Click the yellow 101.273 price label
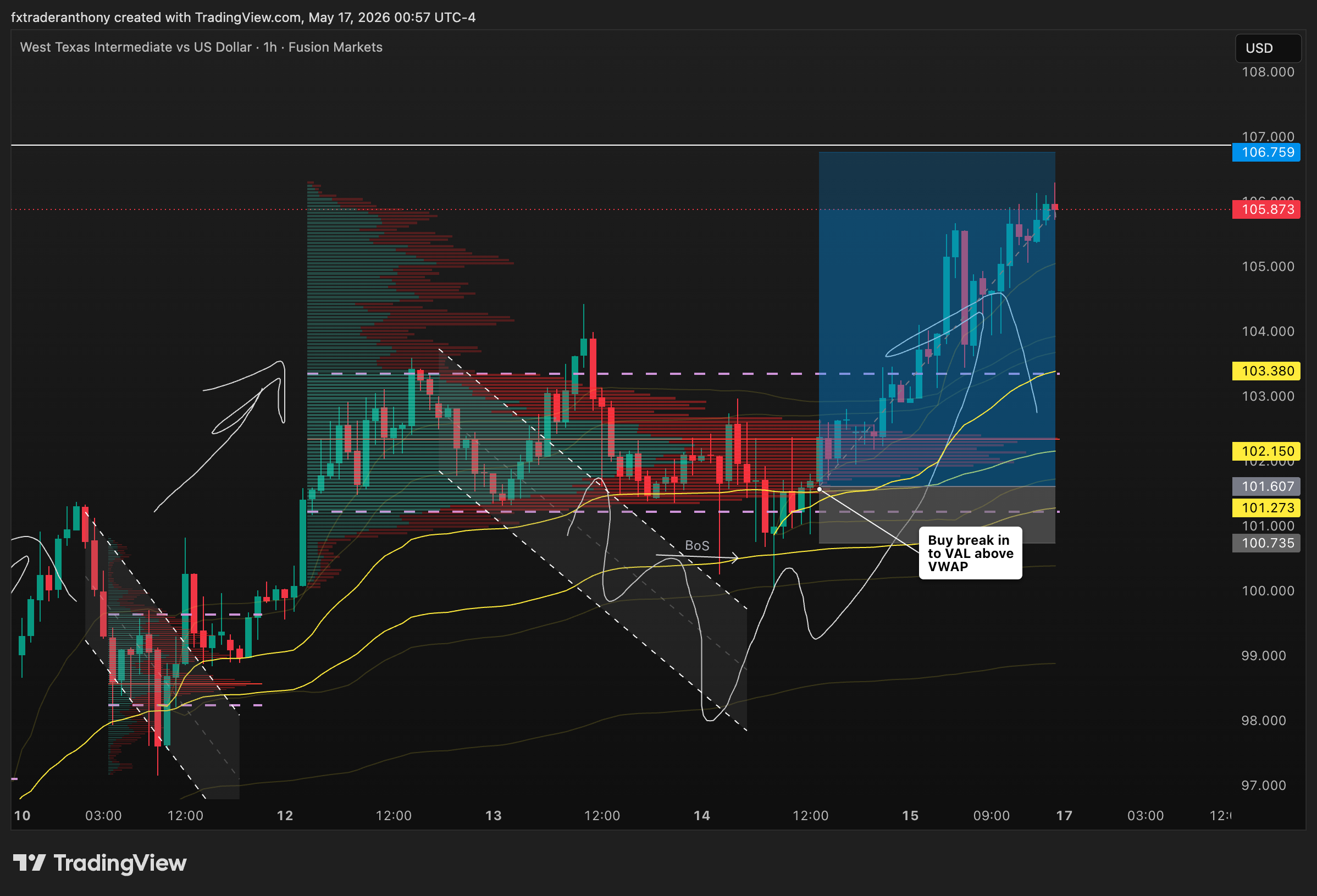Screen dimensions: 1317x896 (x=1266, y=508)
